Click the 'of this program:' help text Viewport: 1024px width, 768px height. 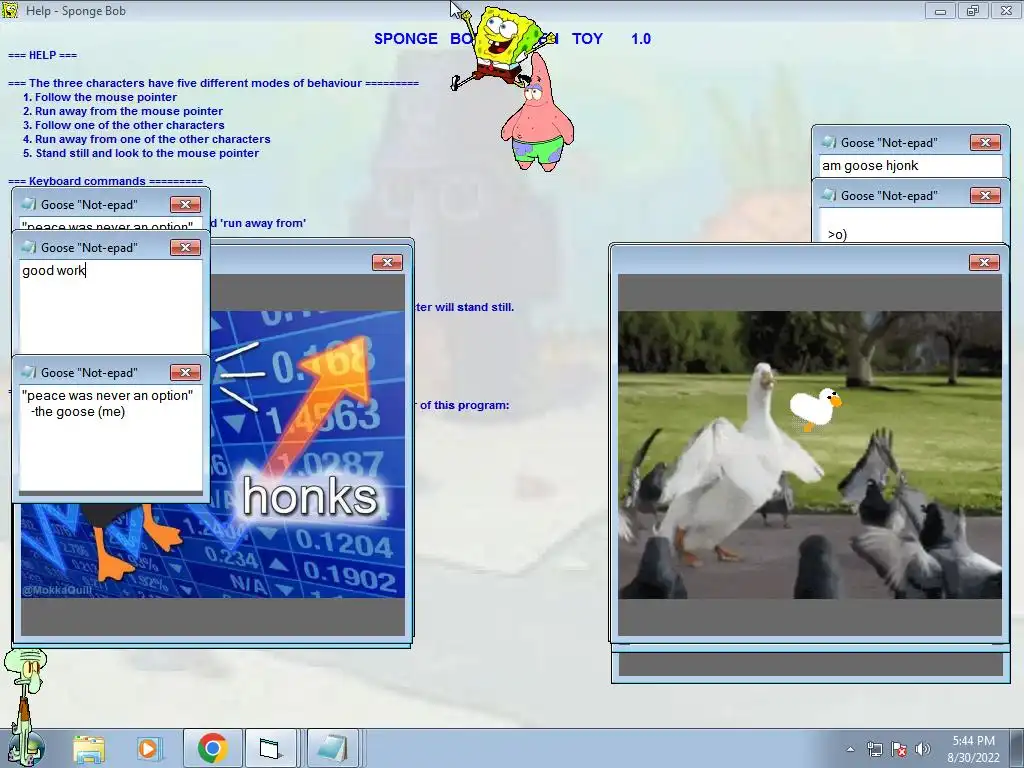coord(464,405)
